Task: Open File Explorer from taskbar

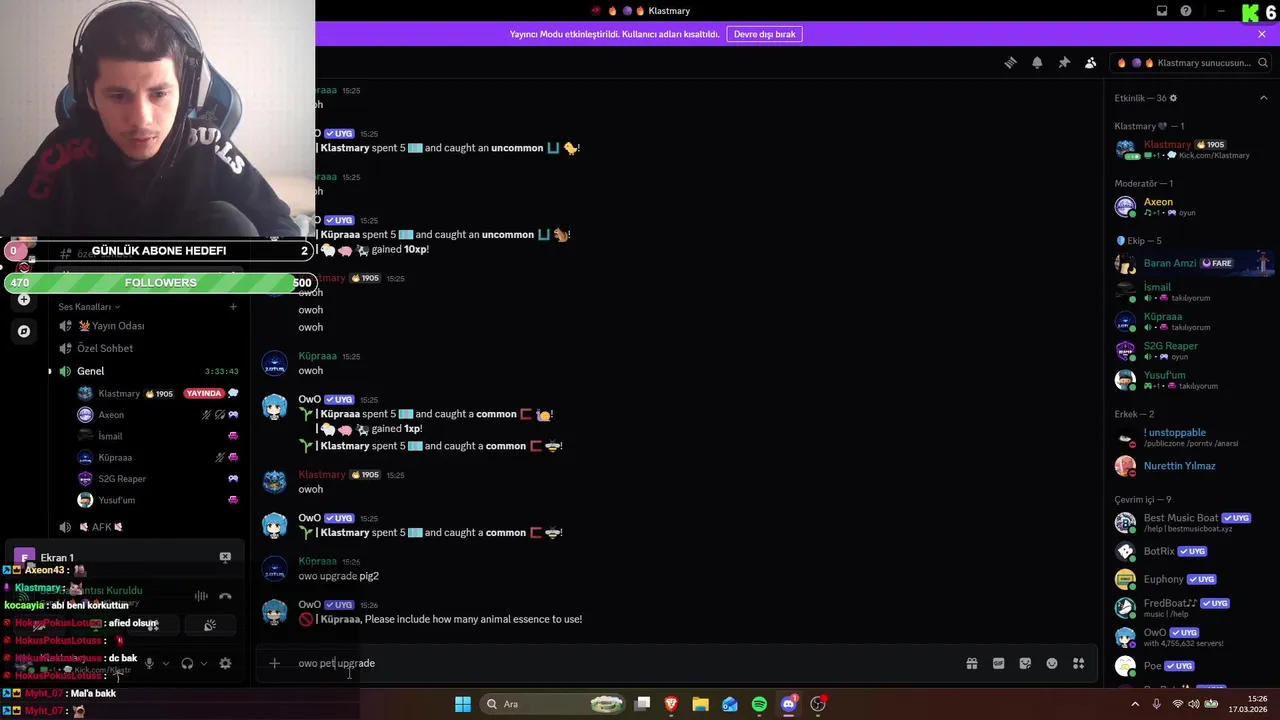Action: [700, 704]
